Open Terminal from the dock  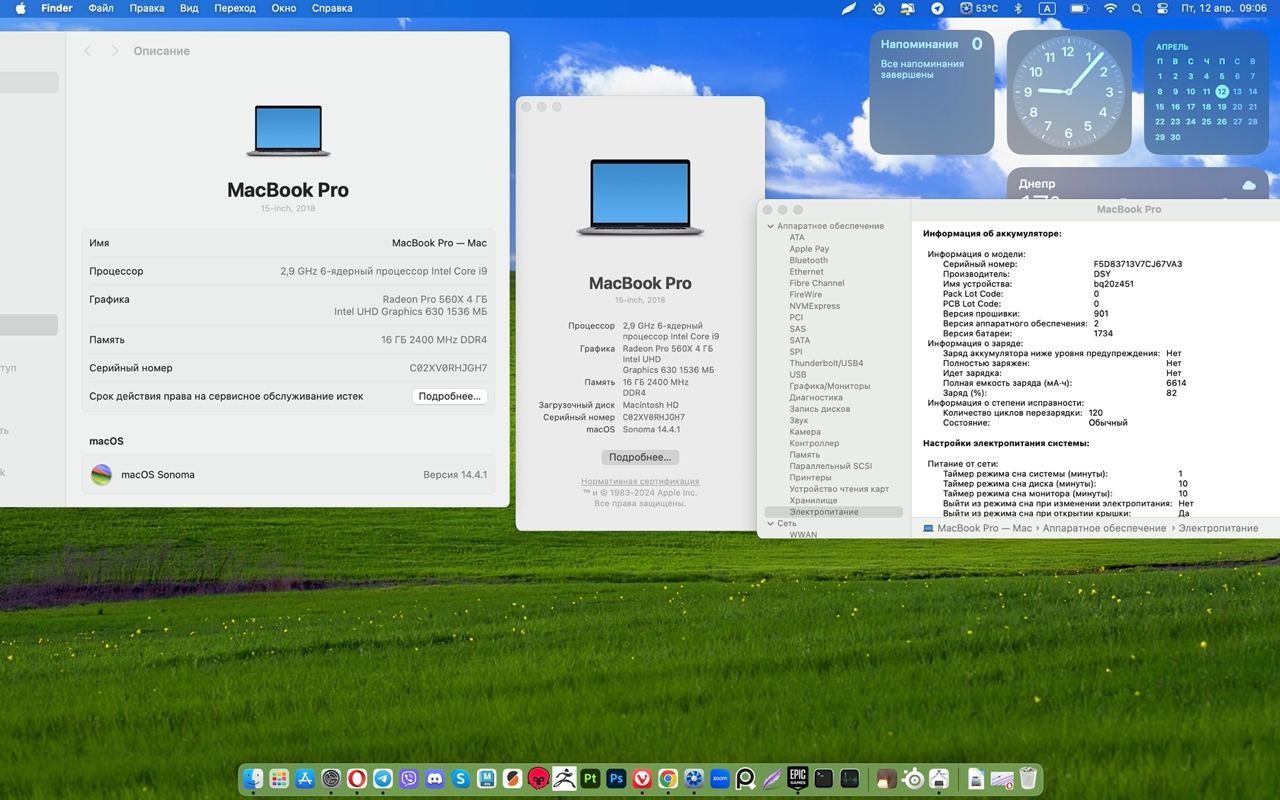(824, 778)
